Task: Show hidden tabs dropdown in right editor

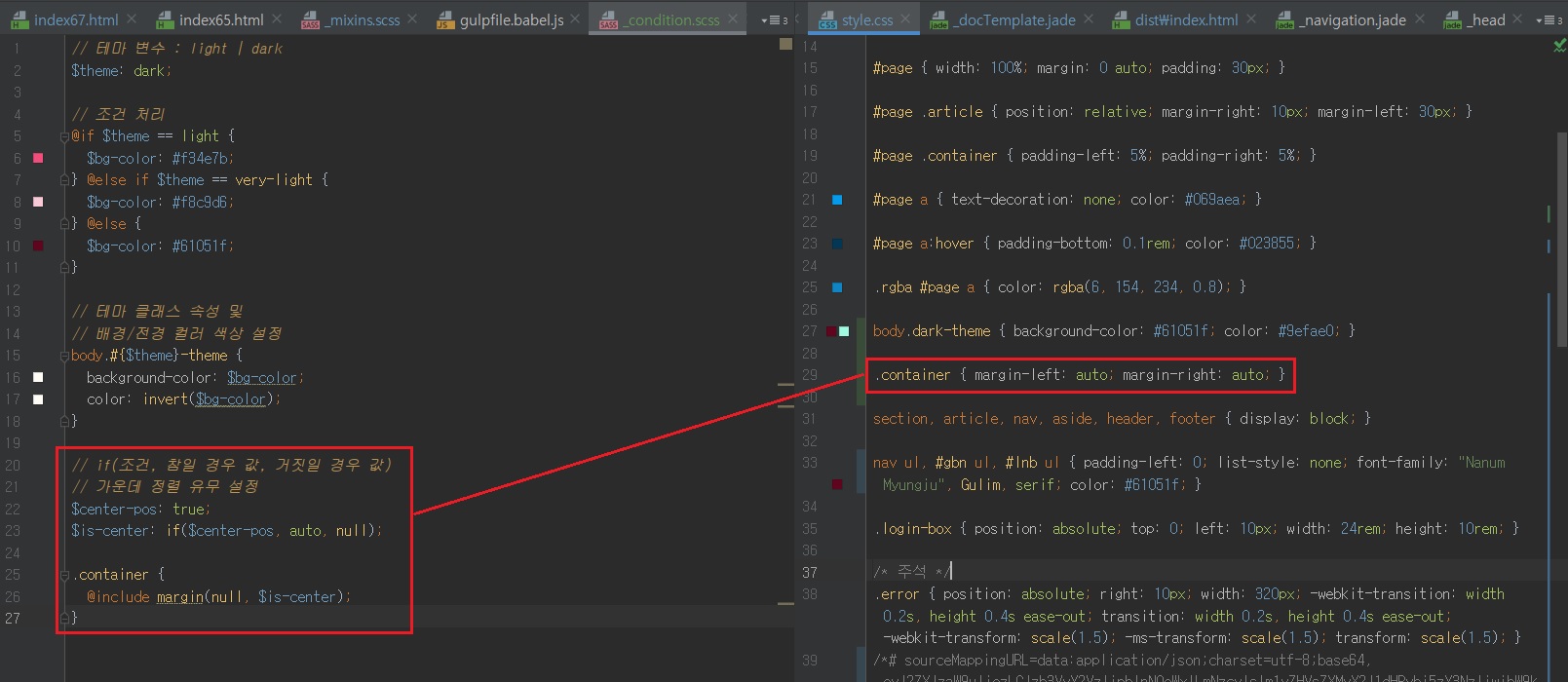Action: coord(1549,19)
